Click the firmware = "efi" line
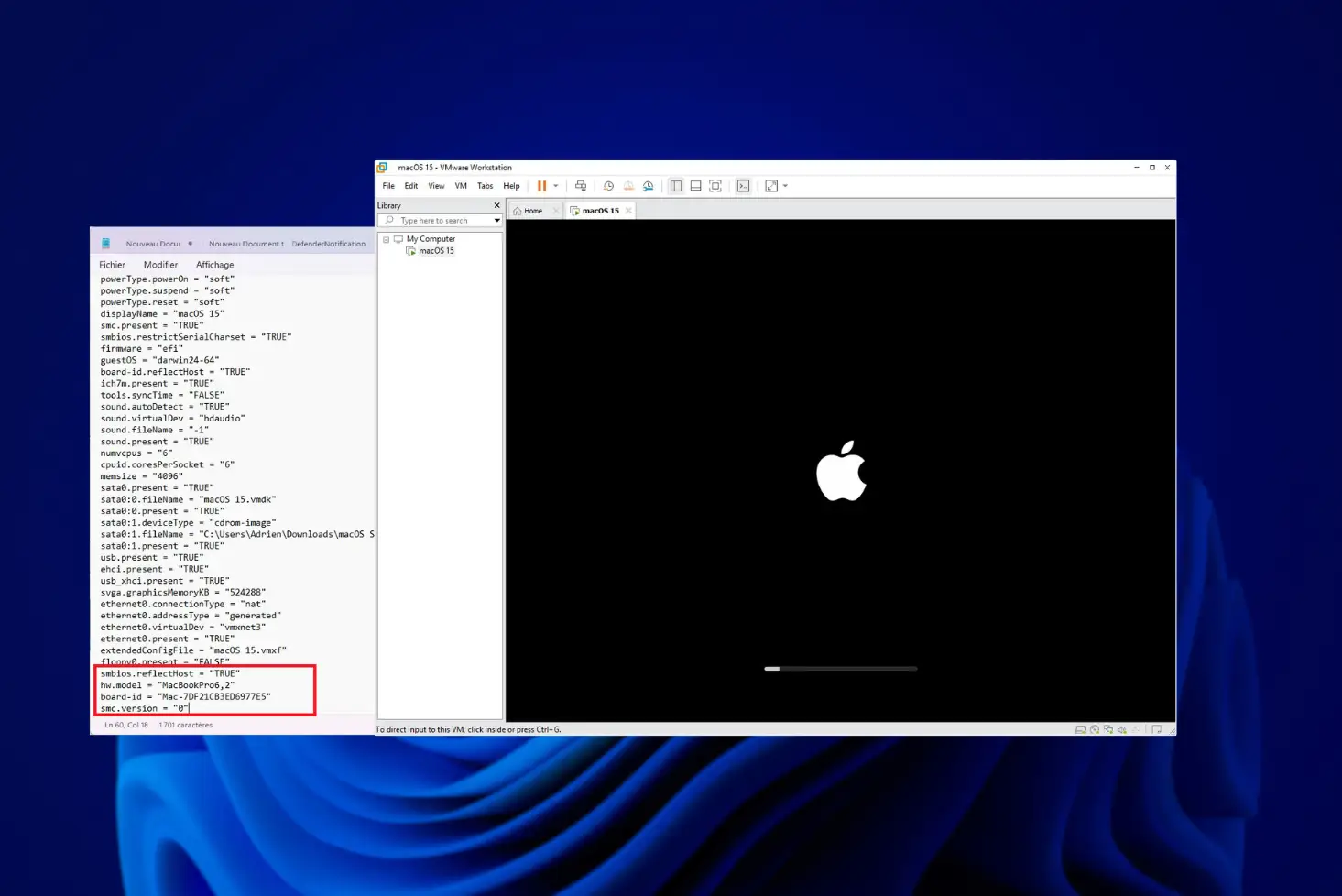1342x896 pixels. [142, 348]
